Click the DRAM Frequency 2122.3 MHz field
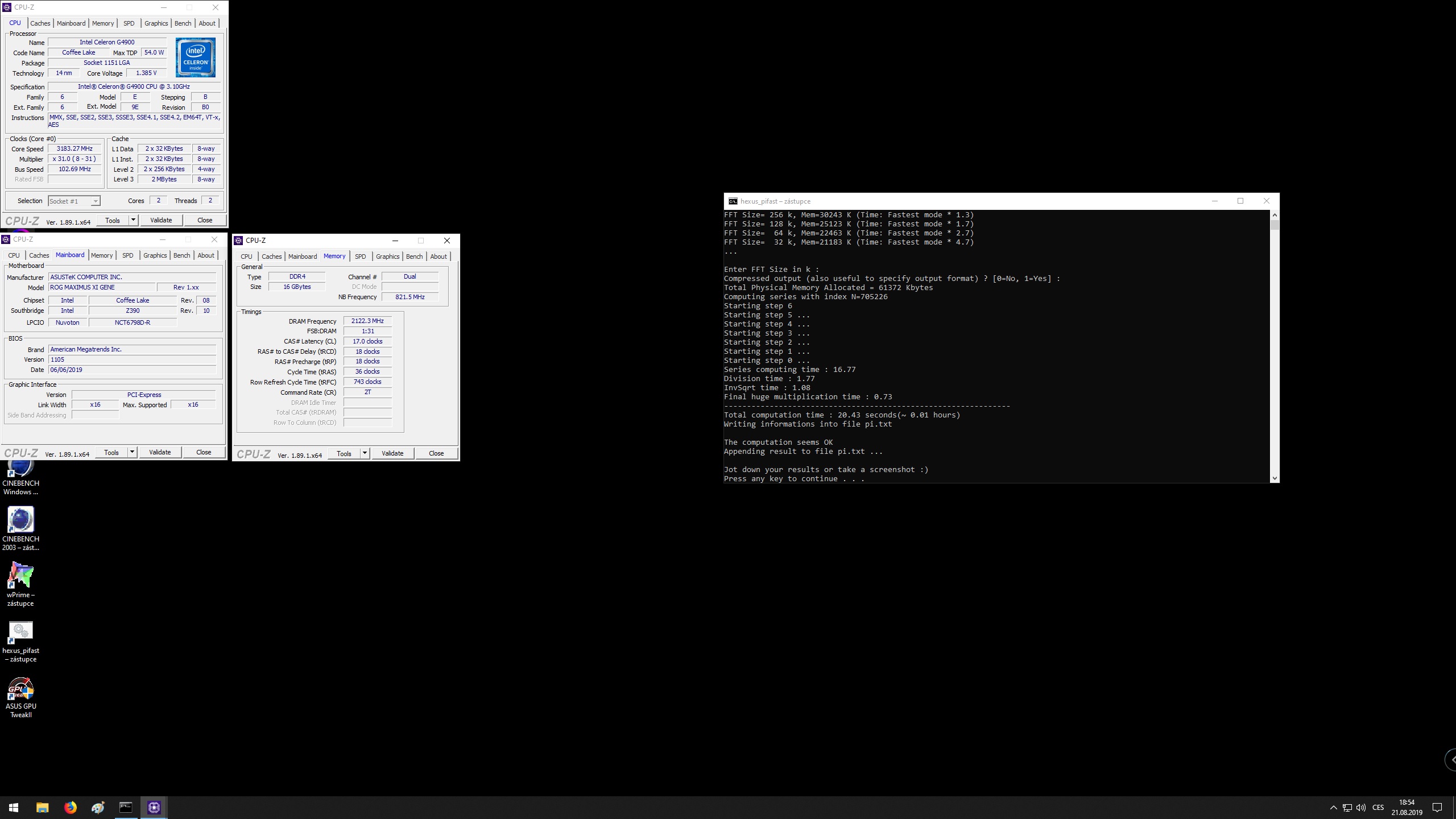The width and height of the screenshot is (1456, 819). [367, 321]
